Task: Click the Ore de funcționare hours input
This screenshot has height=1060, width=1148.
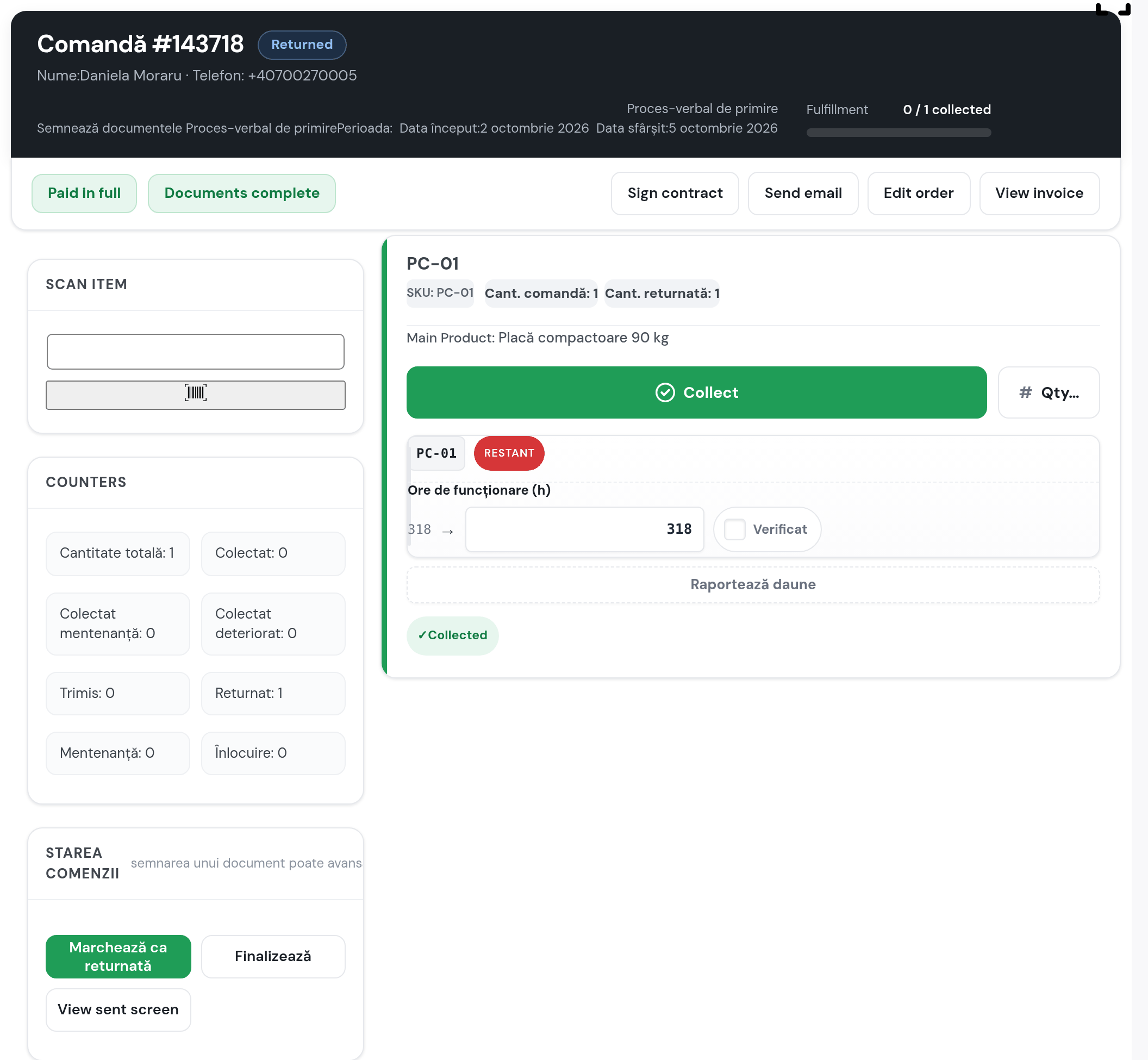Action: [584, 529]
